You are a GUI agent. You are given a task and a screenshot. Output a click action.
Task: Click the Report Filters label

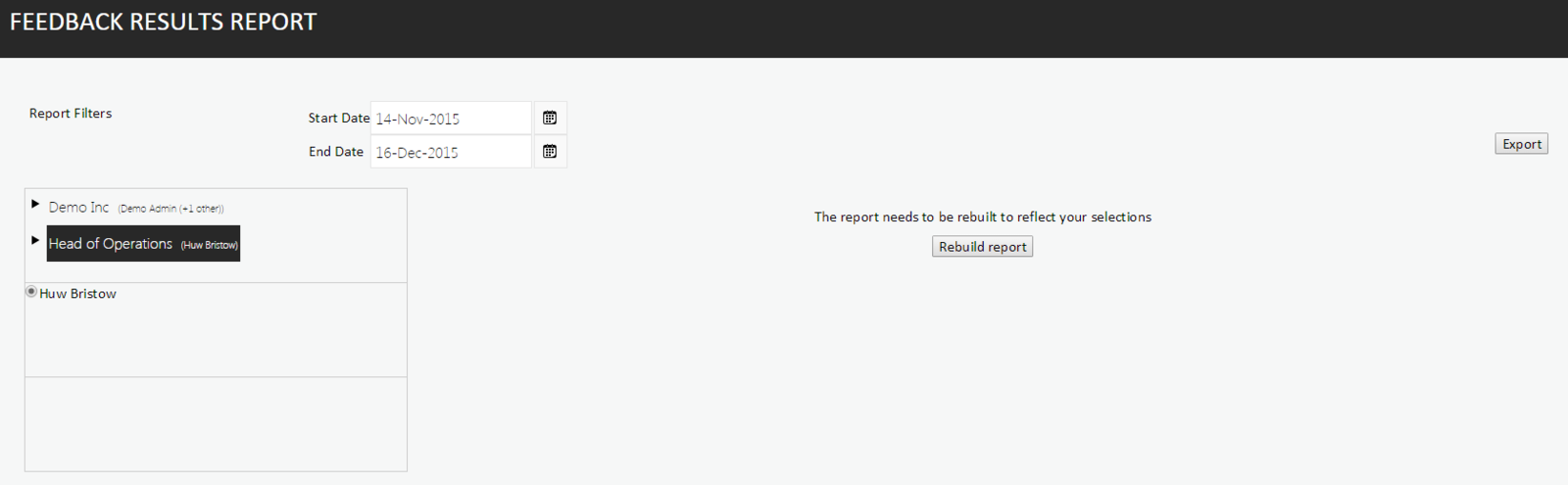pyautogui.click(x=71, y=114)
